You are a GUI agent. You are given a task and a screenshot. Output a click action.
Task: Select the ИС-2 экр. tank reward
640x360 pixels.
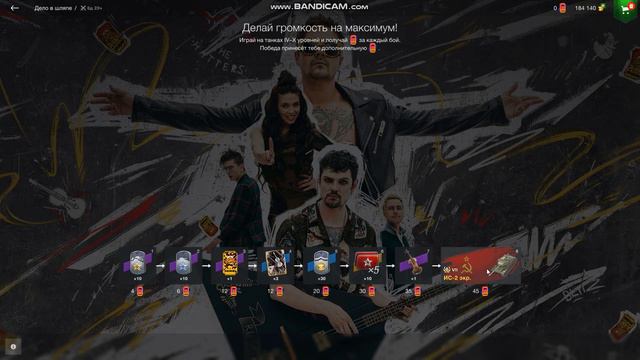(x=481, y=265)
